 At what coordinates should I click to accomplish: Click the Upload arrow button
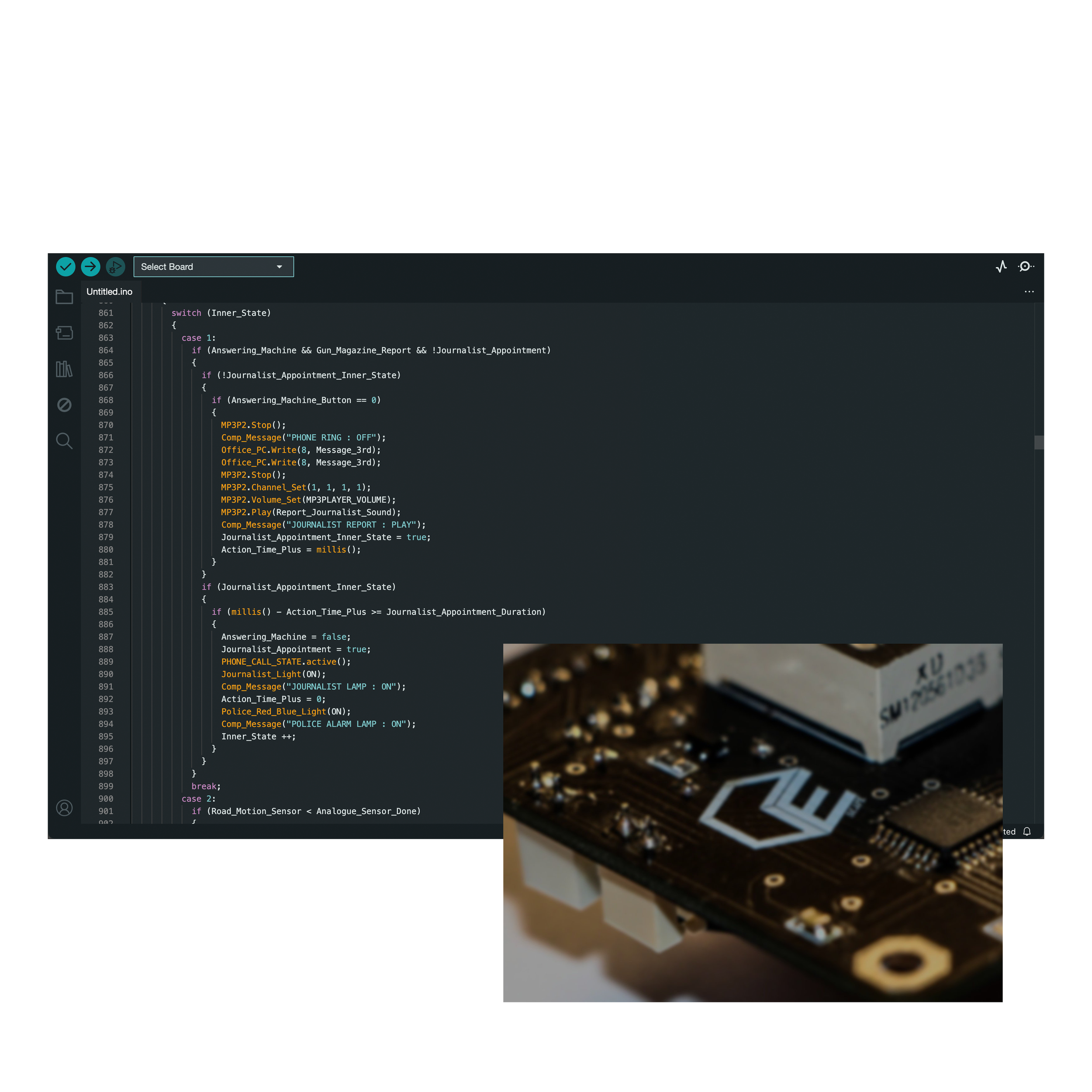(90, 266)
